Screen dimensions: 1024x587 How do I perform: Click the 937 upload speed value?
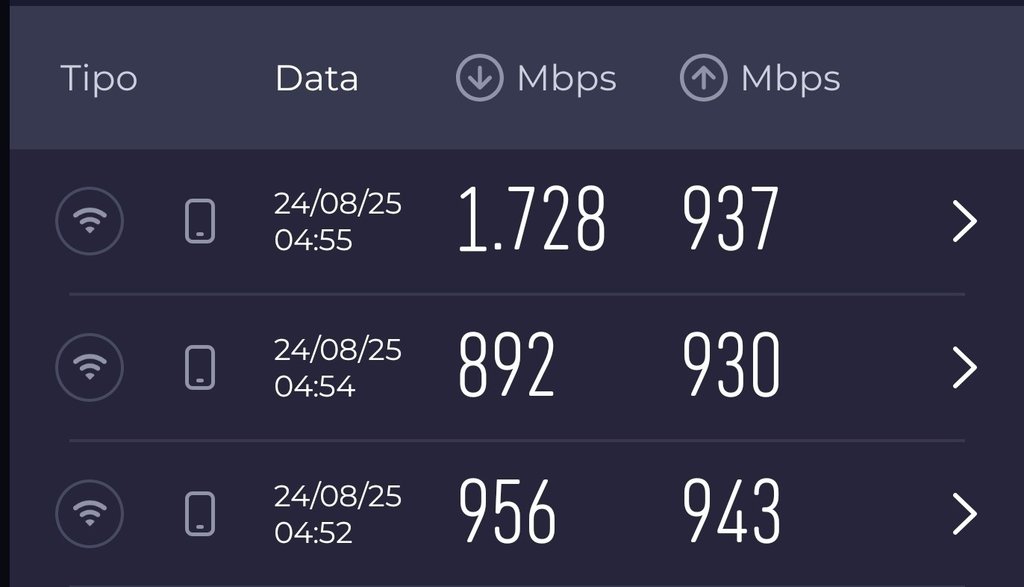point(731,221)
